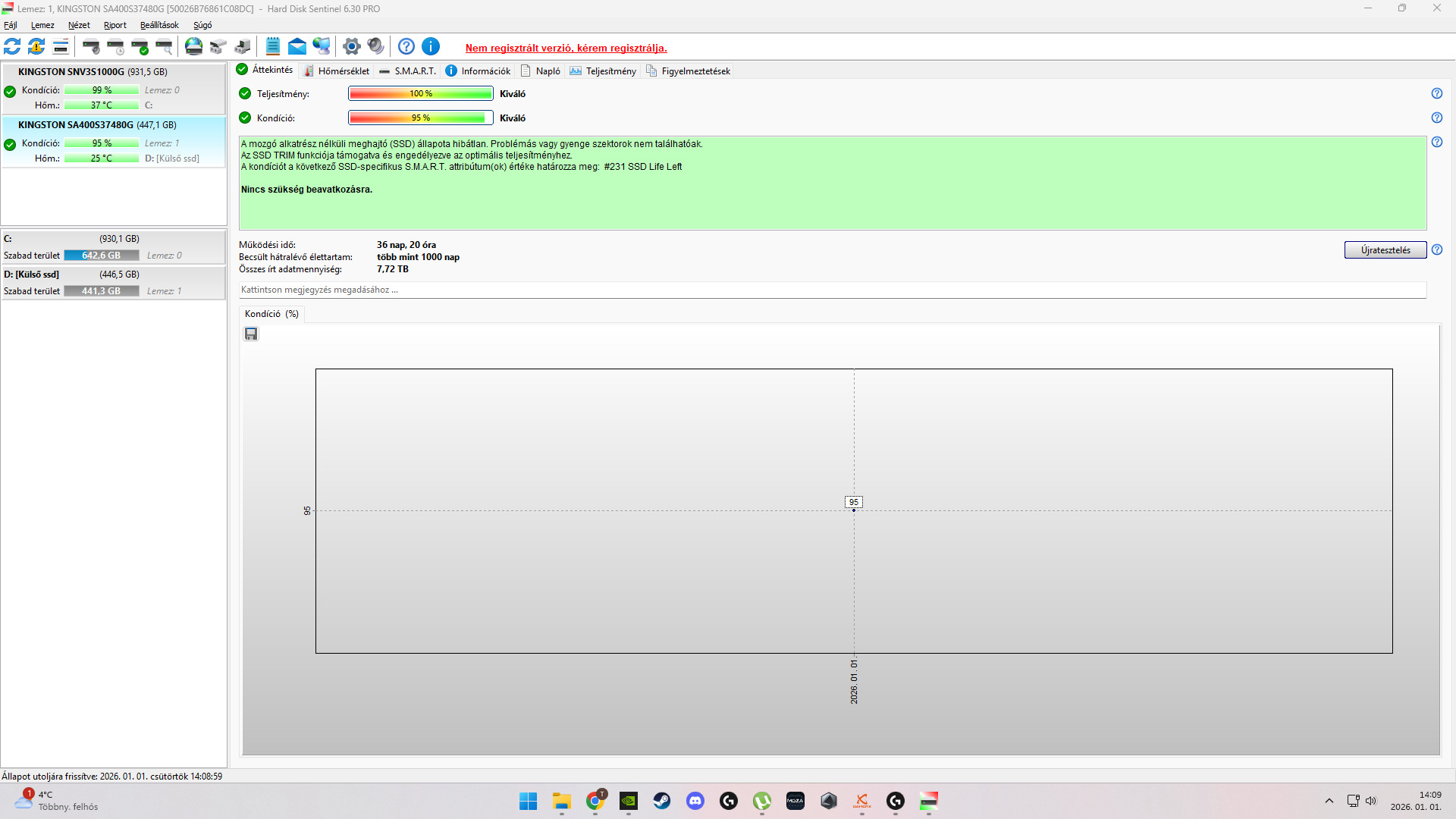This screenshot has width=1456, height=819.
Task: Click the comment input field
Action: click(832, 290)
